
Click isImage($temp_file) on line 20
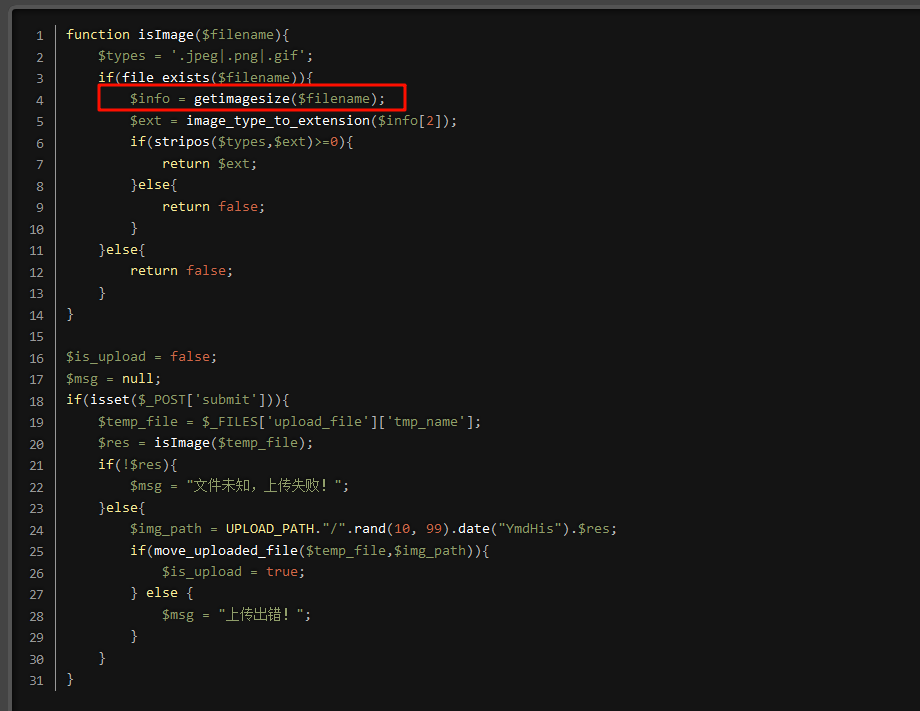229,443
